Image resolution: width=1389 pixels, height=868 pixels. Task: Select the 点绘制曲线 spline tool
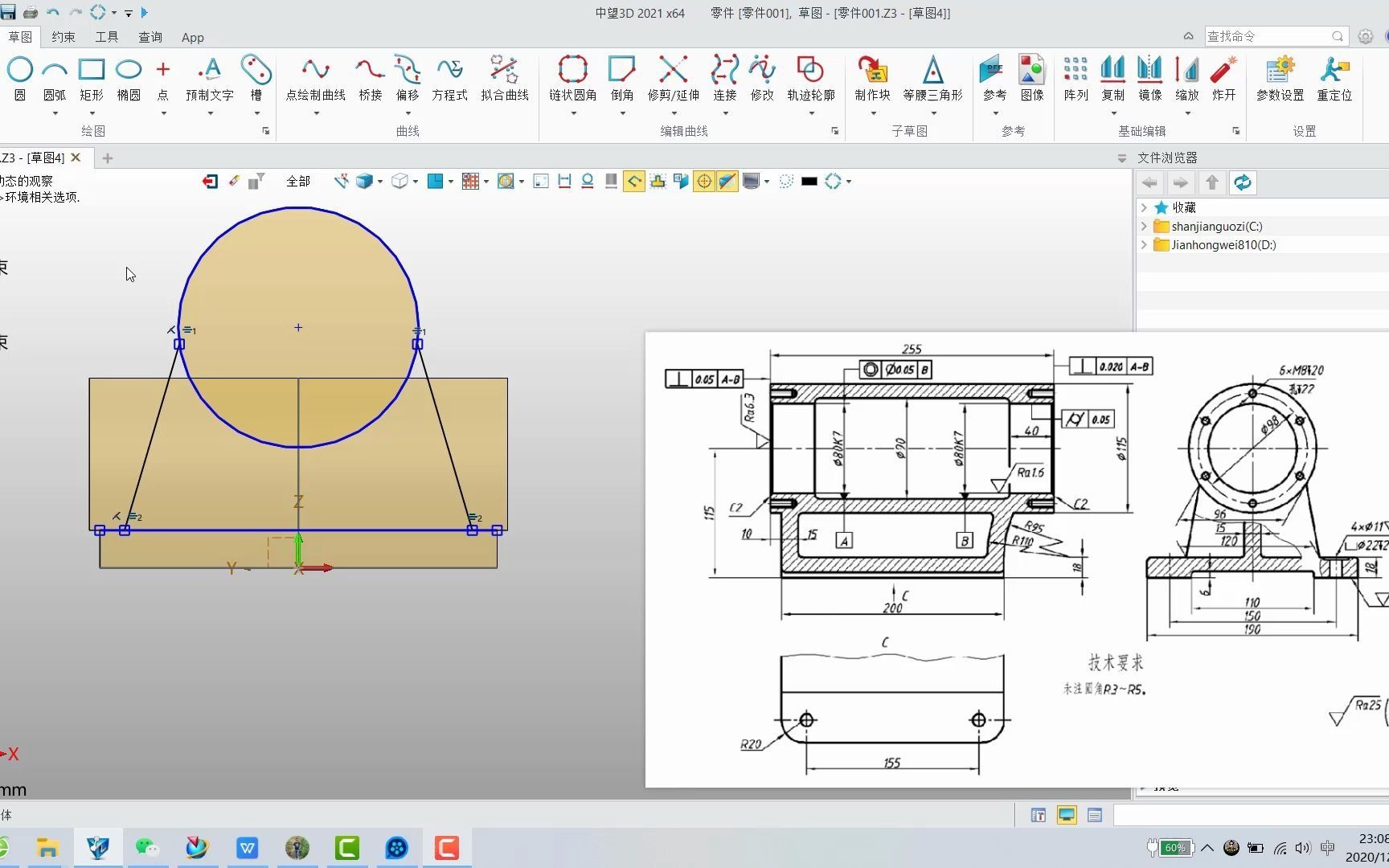[x=316, y=78]
